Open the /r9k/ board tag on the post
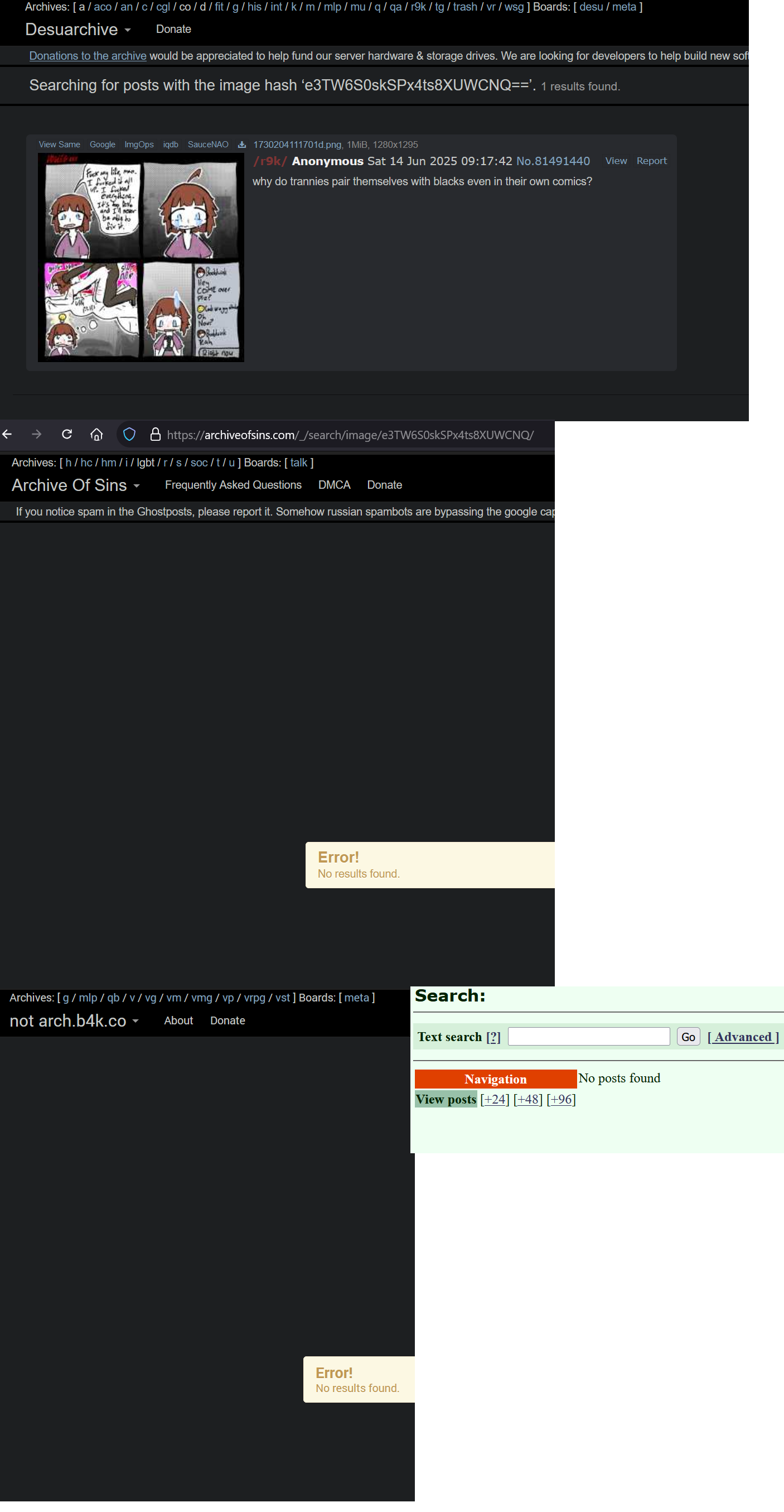 (270, 161)
